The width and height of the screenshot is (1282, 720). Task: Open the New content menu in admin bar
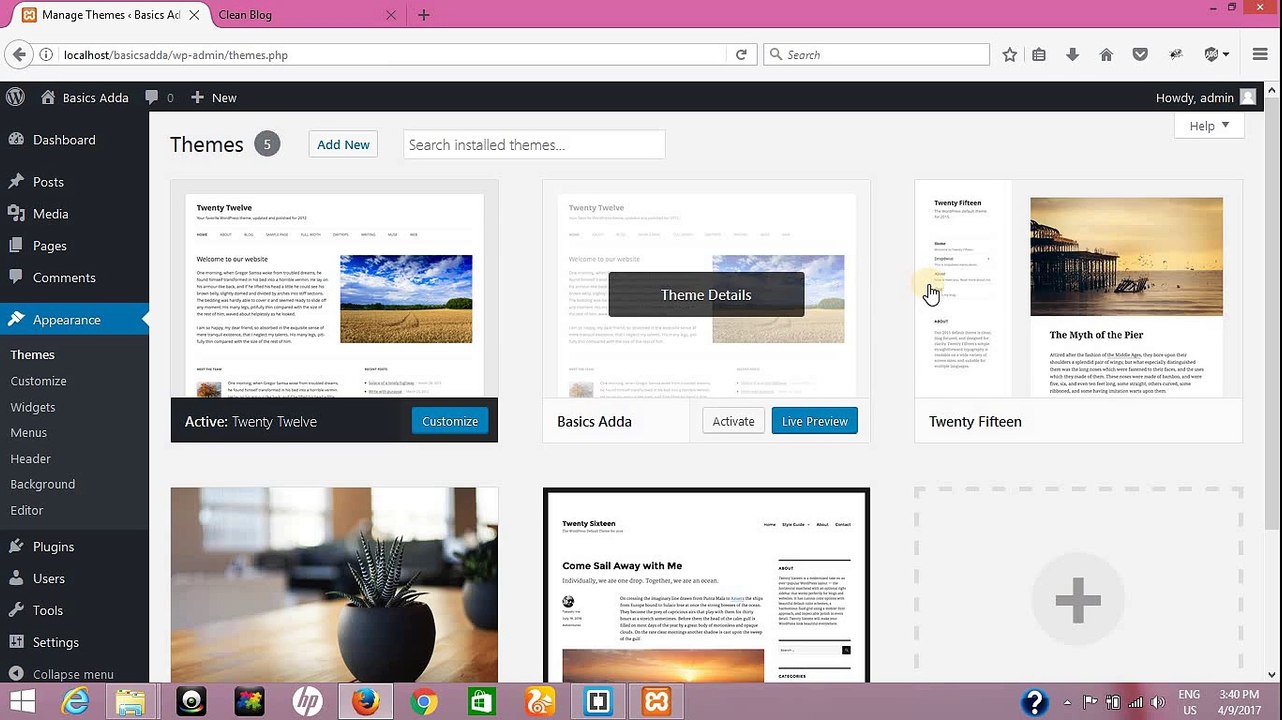pos(213,97)
